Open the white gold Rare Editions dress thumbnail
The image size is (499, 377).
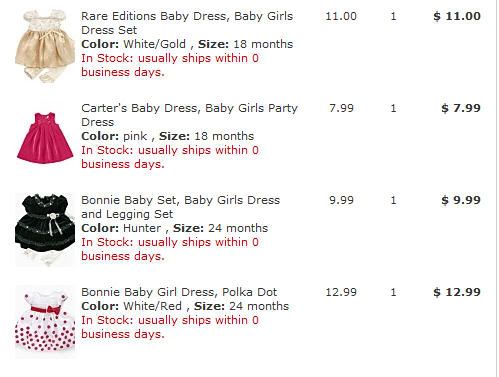click(x=45, y=46)
